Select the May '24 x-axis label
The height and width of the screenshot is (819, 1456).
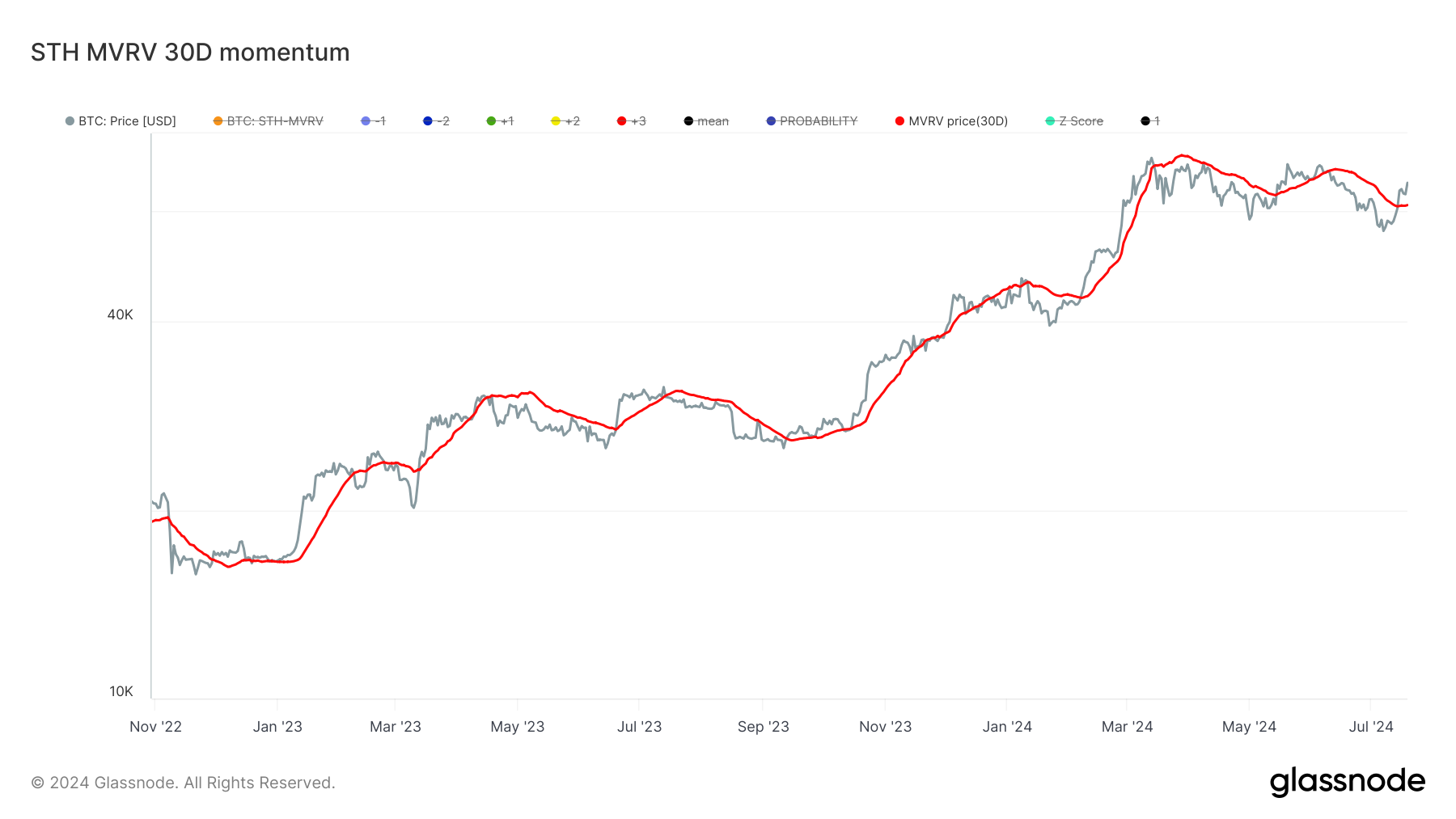tap(1249, 727)
